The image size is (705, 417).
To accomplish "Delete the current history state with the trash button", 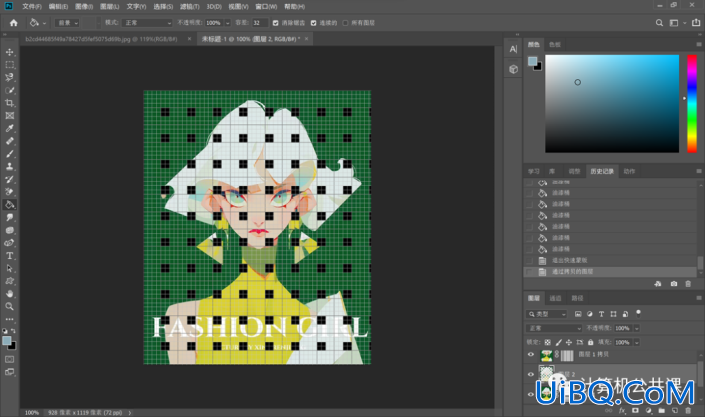I will pyautogui.click(x=688, y=284).
